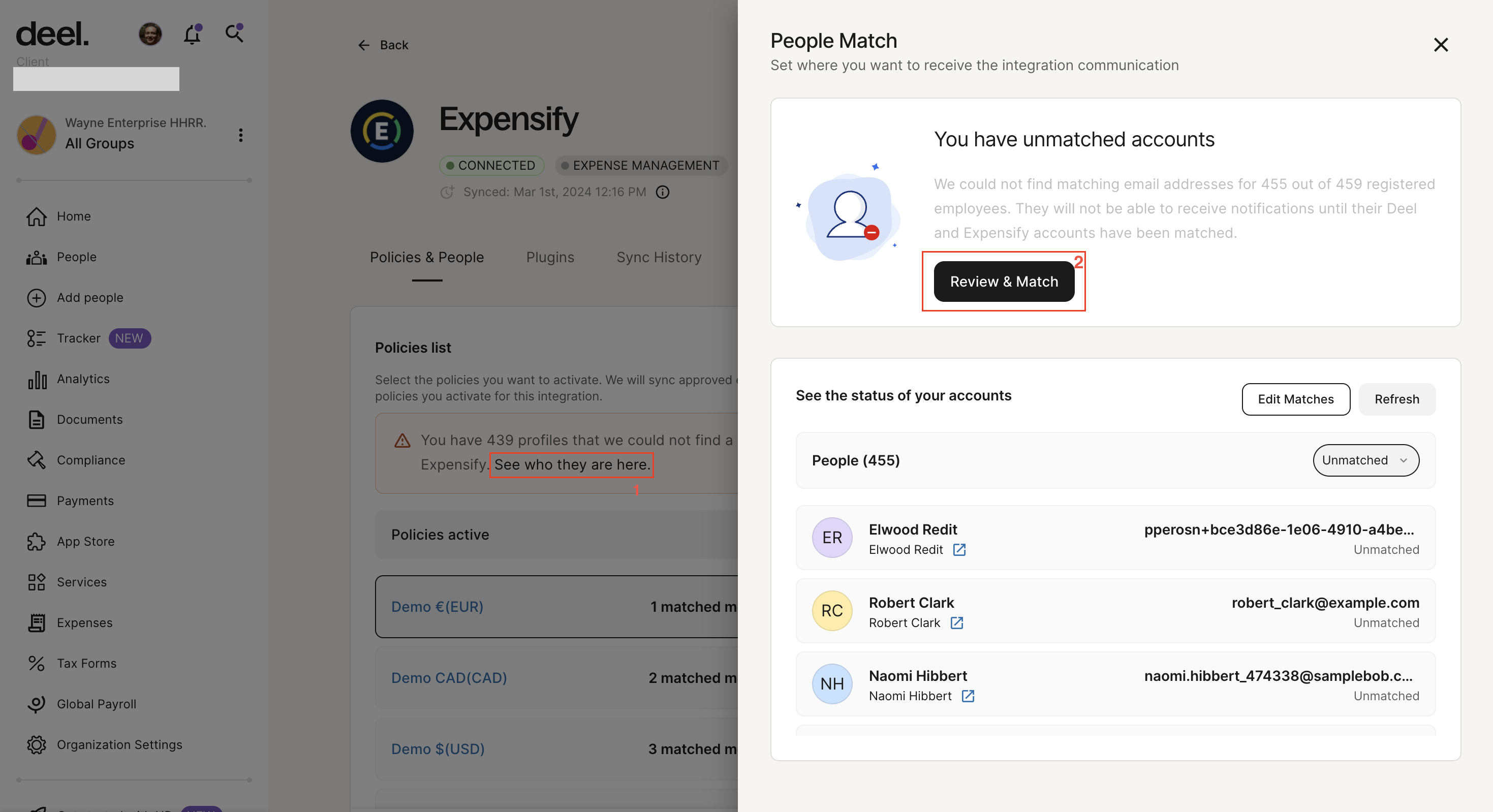Open the Sync History tab
Screen dimensions: 1493x812
coord(659,257)
